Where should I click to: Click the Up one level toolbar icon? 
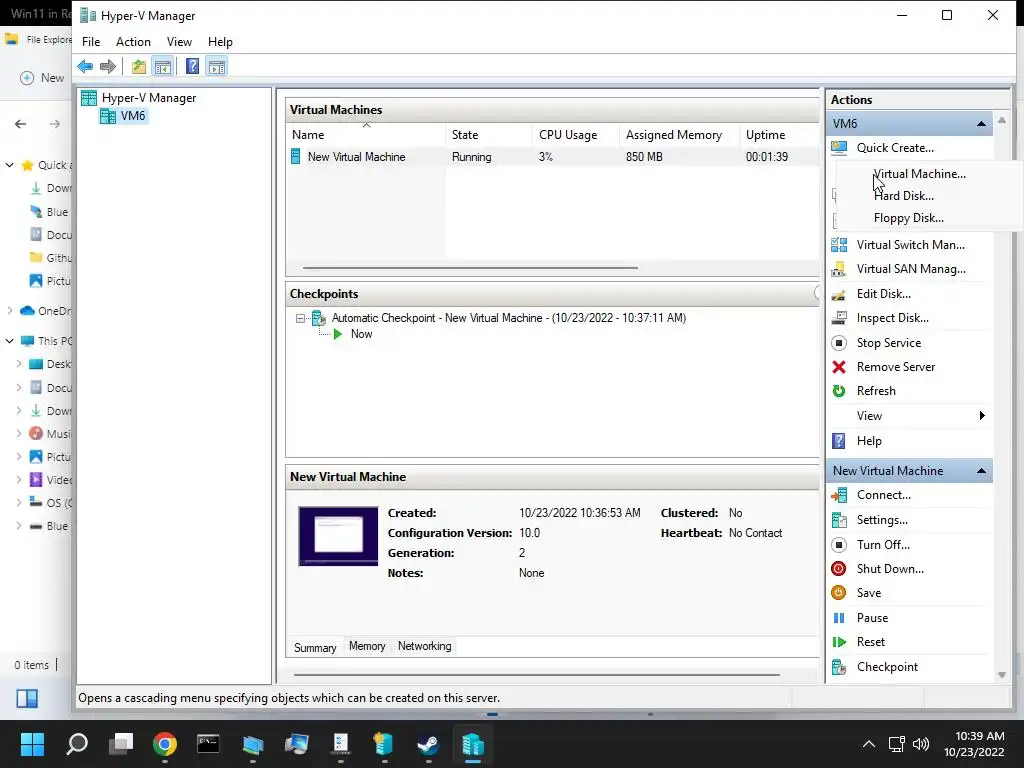point(138,66)
